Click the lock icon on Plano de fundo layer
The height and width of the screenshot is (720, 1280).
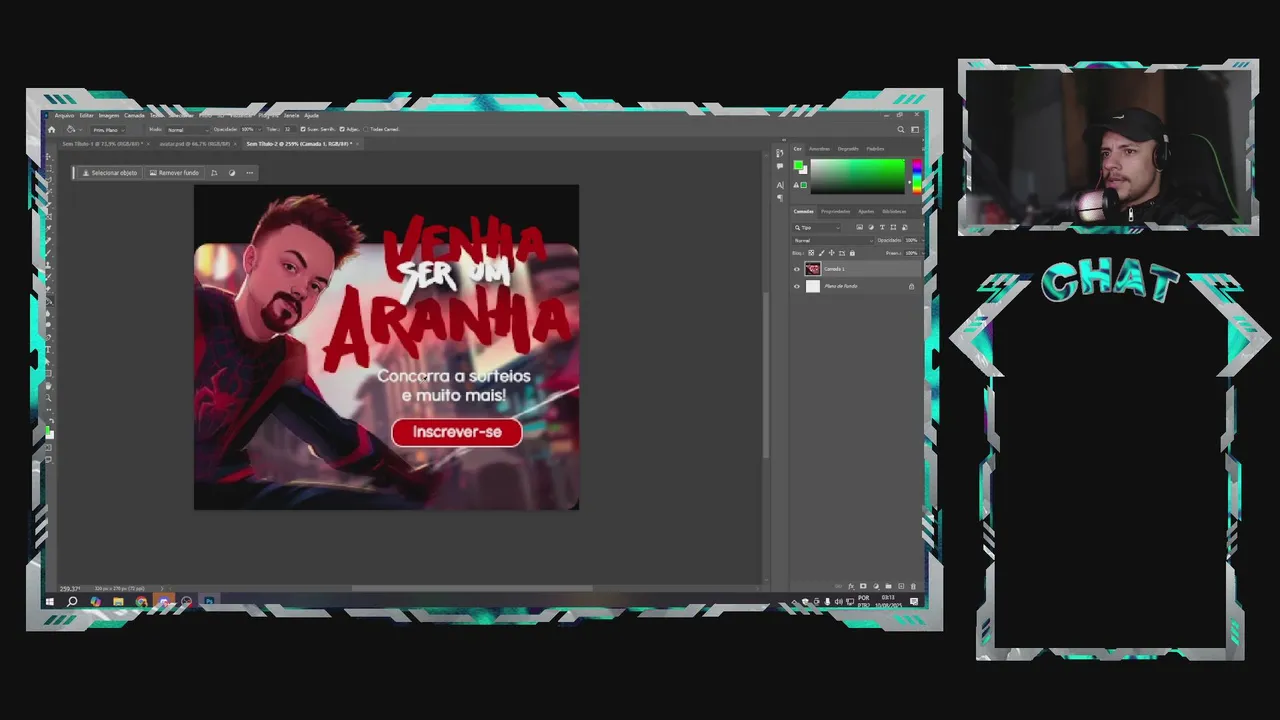pos(911,286)
